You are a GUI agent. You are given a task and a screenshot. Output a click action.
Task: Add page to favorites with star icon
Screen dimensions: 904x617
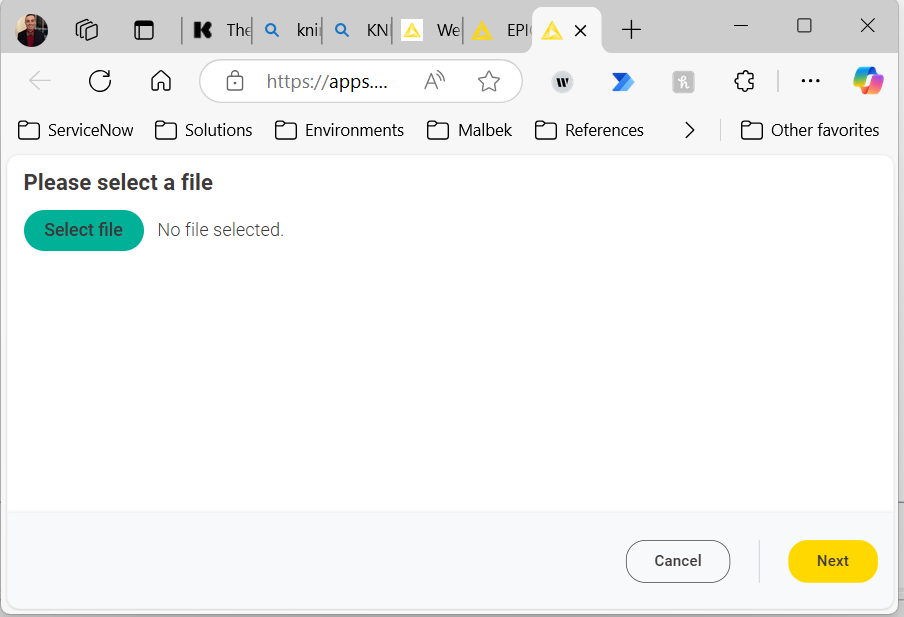coord(489,81)
